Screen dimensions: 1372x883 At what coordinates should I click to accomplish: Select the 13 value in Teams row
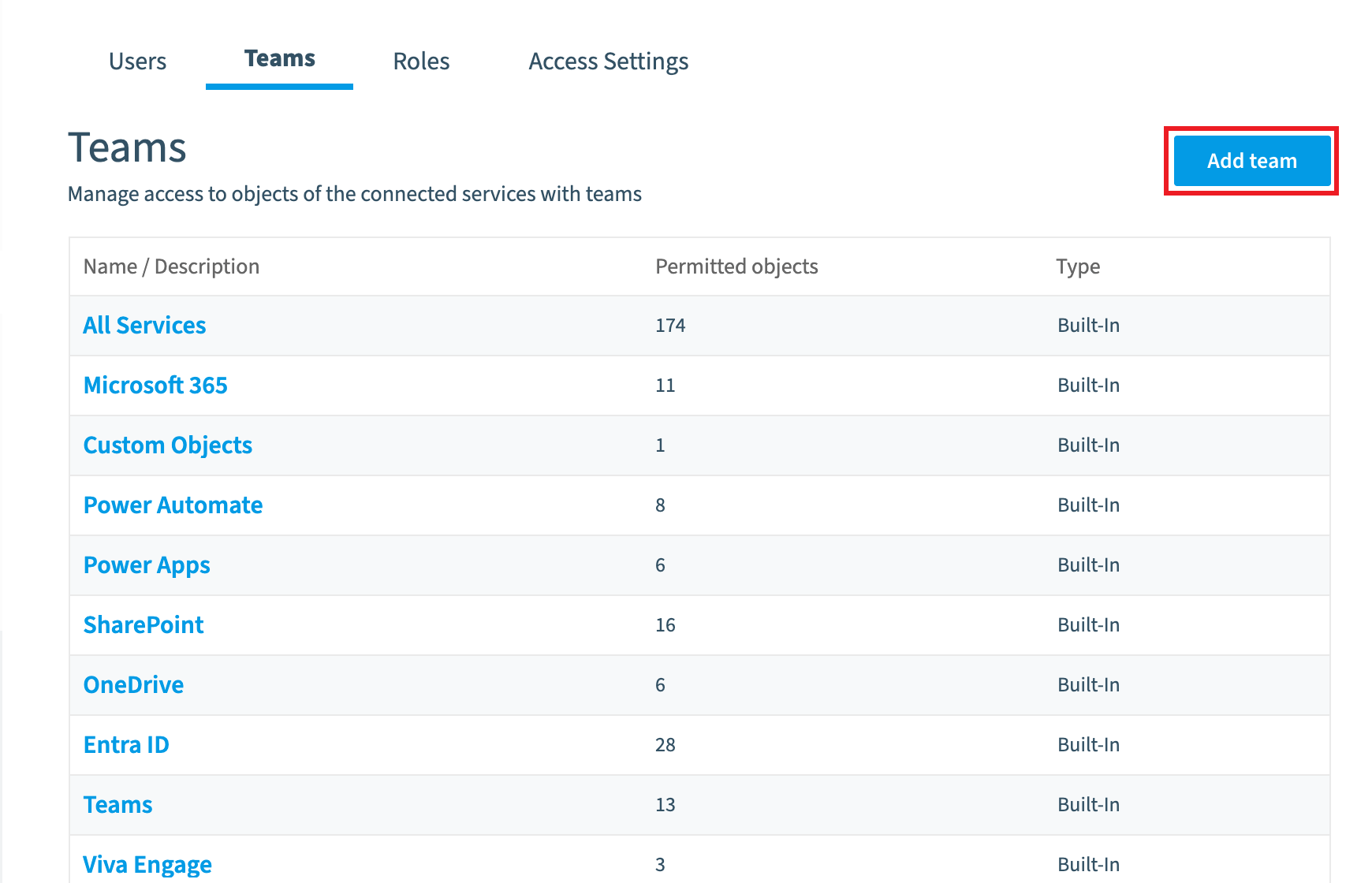pyautogui.click(x=665, y=805)
